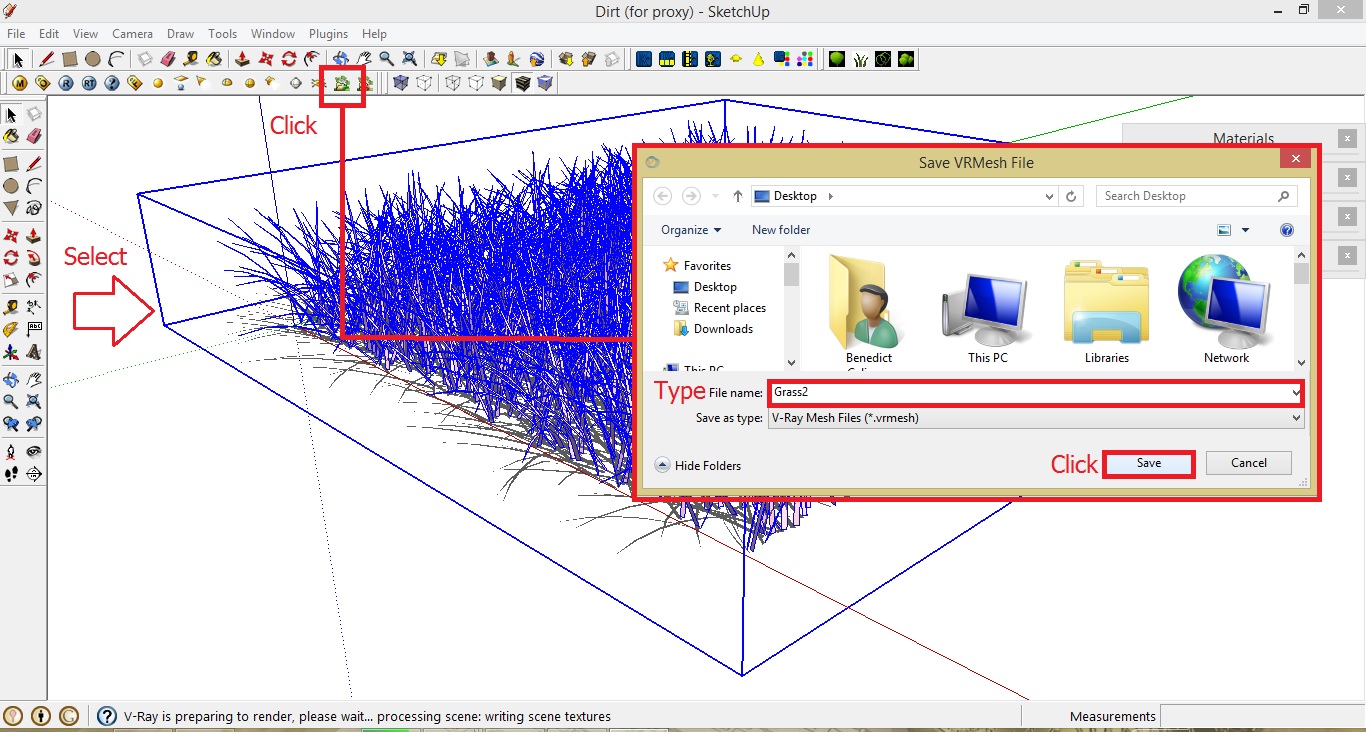Switch to Wireframe face style
Screen dimensions: 1366x732
pyautogui.click(x=452, y=83)
